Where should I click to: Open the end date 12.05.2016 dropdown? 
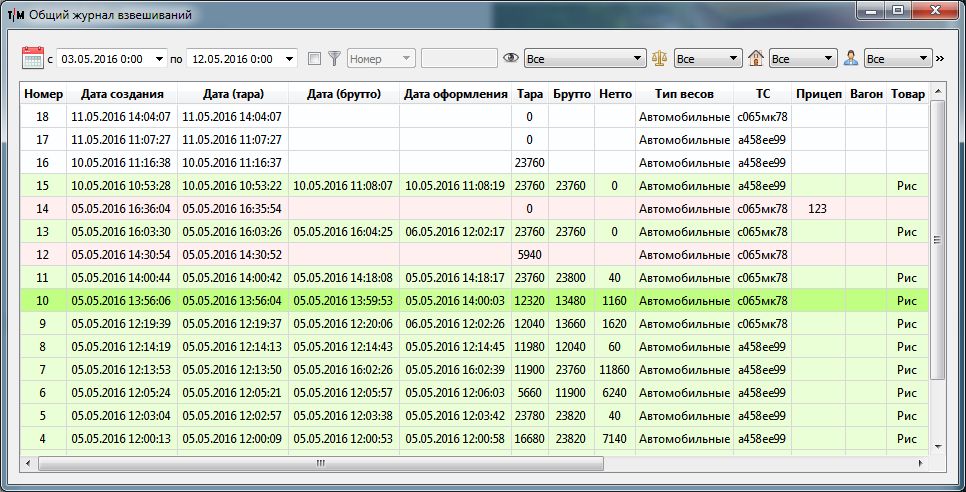point(289,59)
